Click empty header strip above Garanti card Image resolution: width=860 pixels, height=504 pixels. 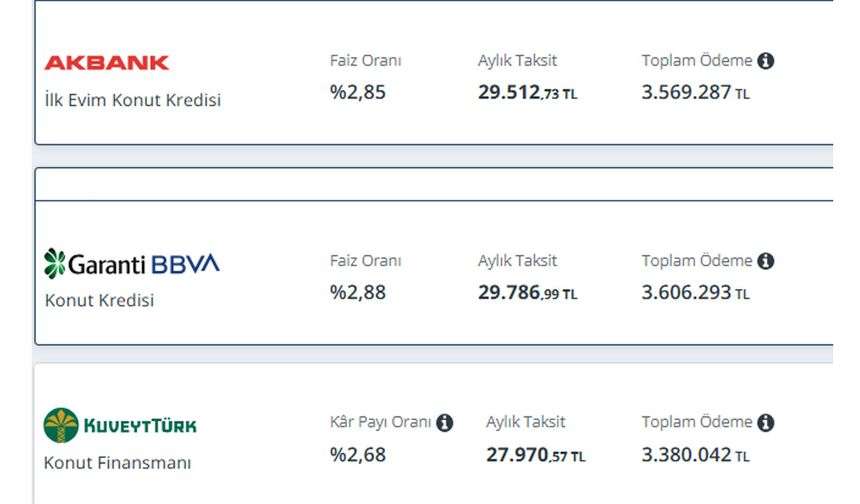coord(434,185)
